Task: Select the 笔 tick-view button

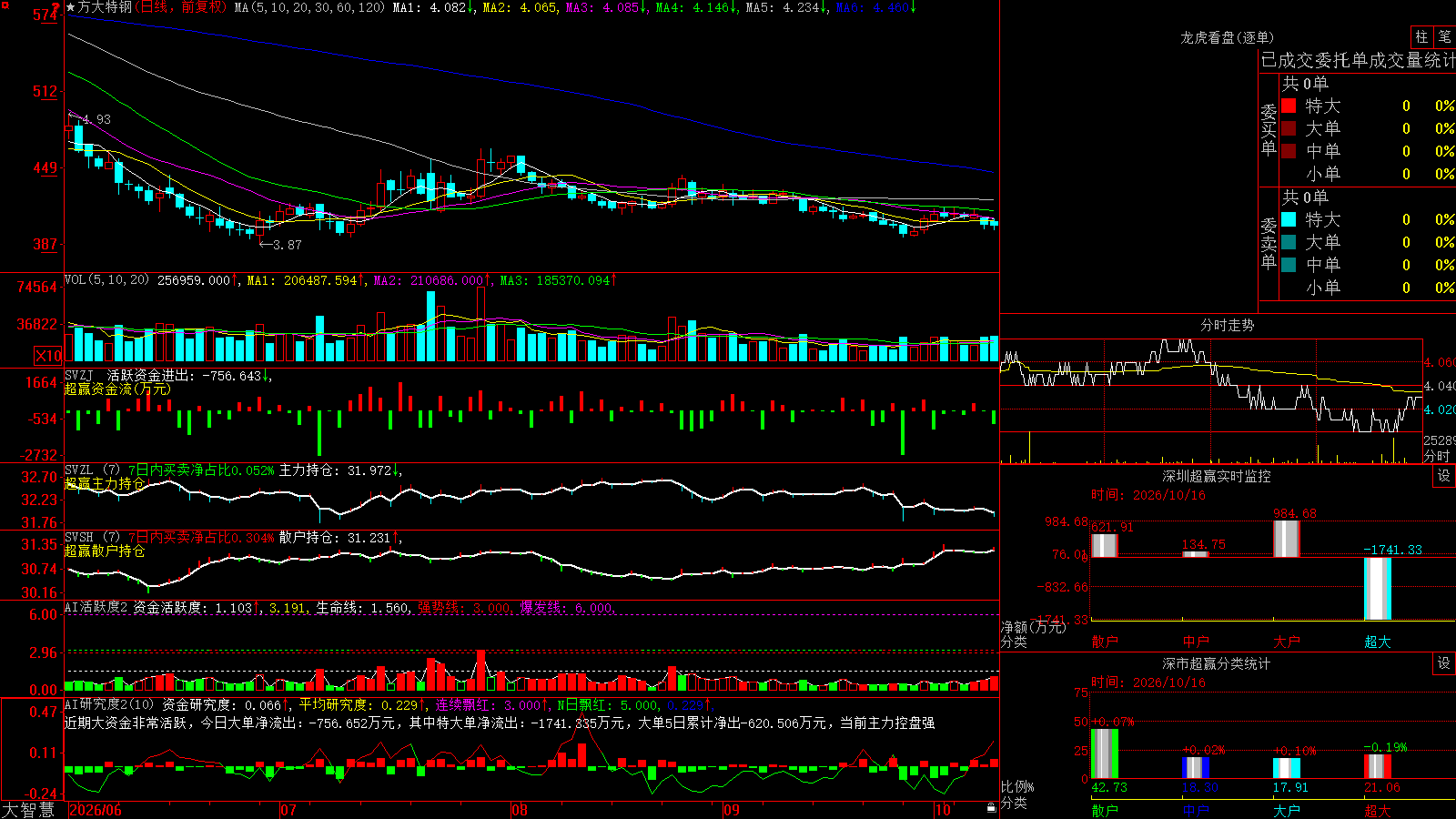Action: pos(1445,36)
